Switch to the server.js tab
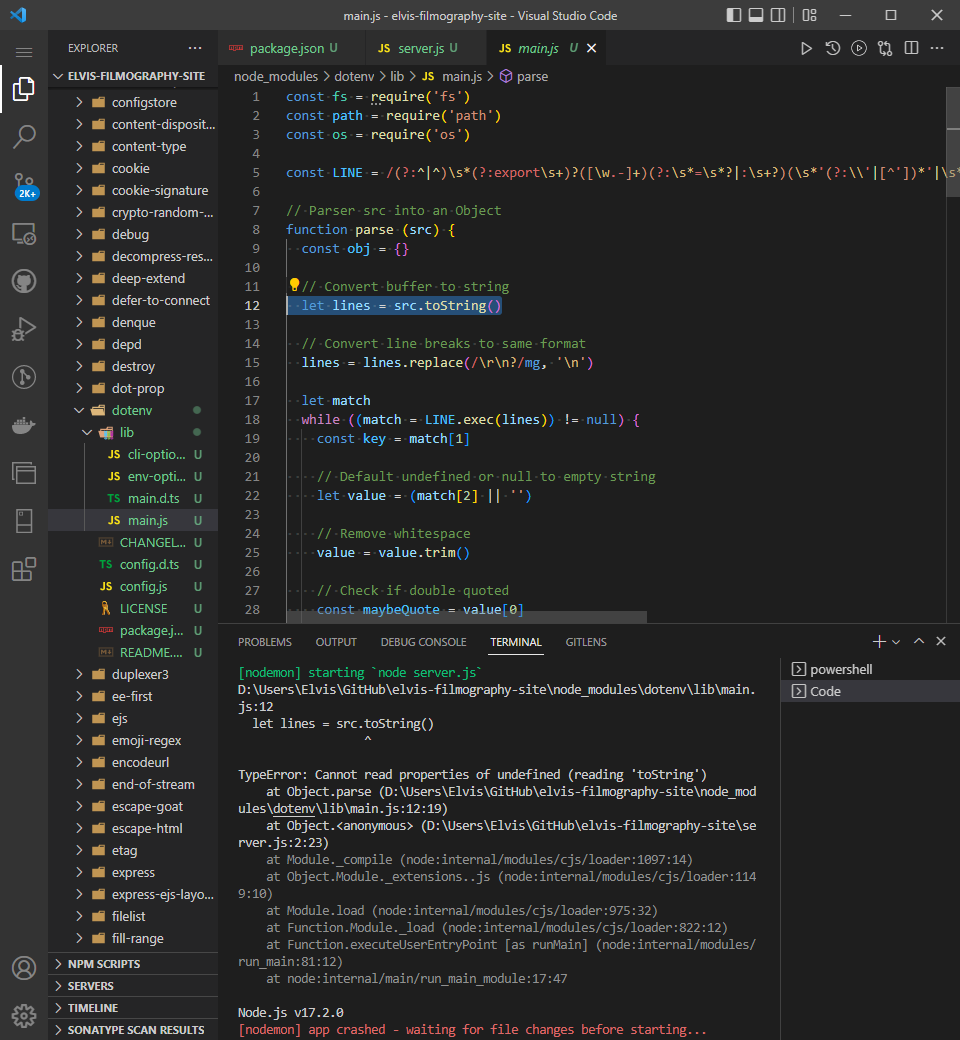 (424, 47)
